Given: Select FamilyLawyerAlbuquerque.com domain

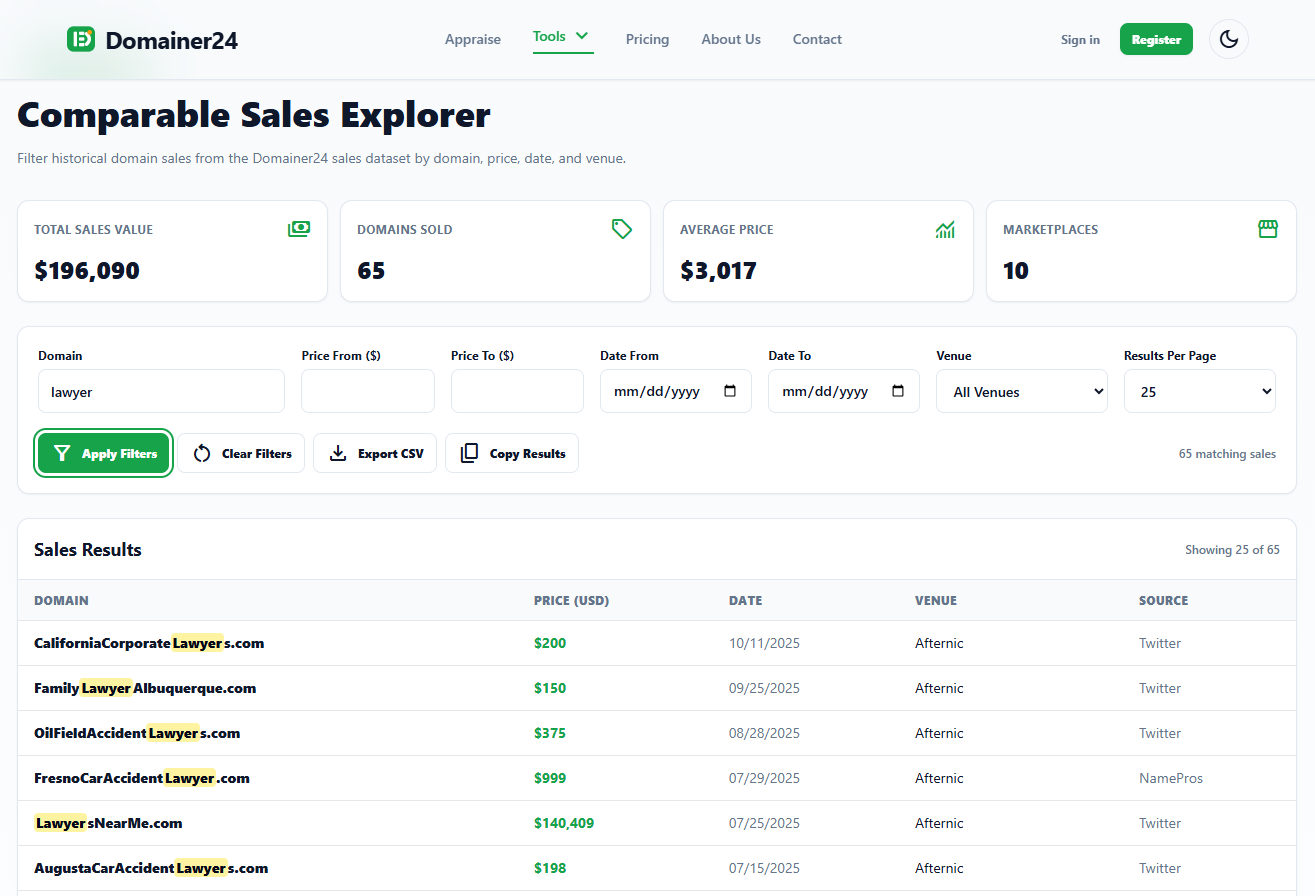Looking at the screenshot, I should pos(145,688).
